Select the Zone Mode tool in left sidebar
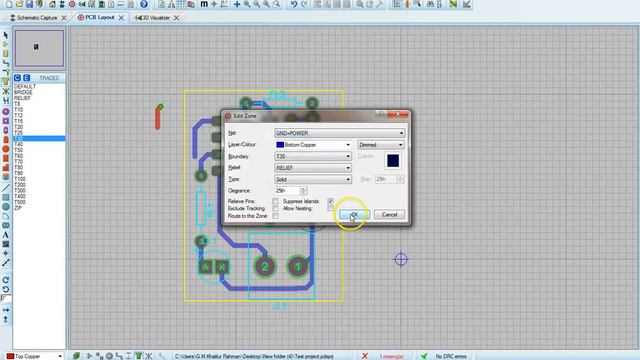 point(5,82)
